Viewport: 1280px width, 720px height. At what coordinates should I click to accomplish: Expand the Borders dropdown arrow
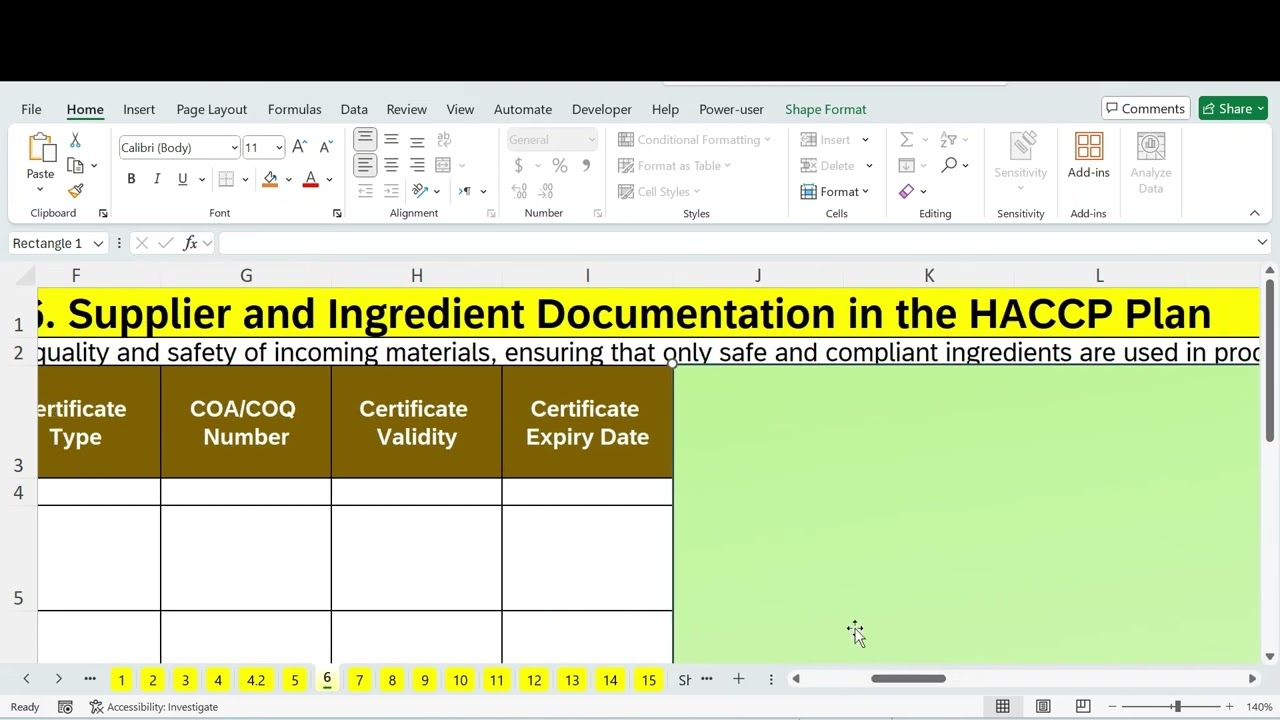[245, 180]
